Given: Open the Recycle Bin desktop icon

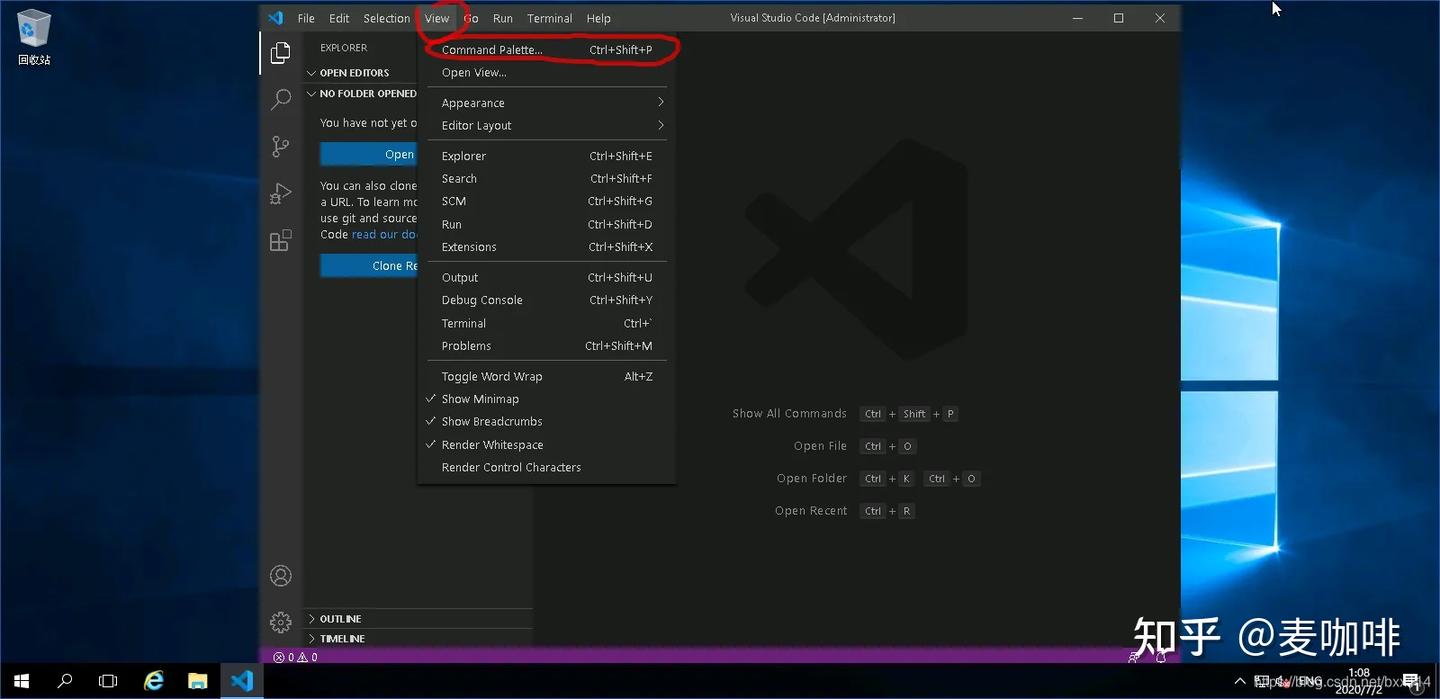Looking at the screenshot, I should point(34,37).
